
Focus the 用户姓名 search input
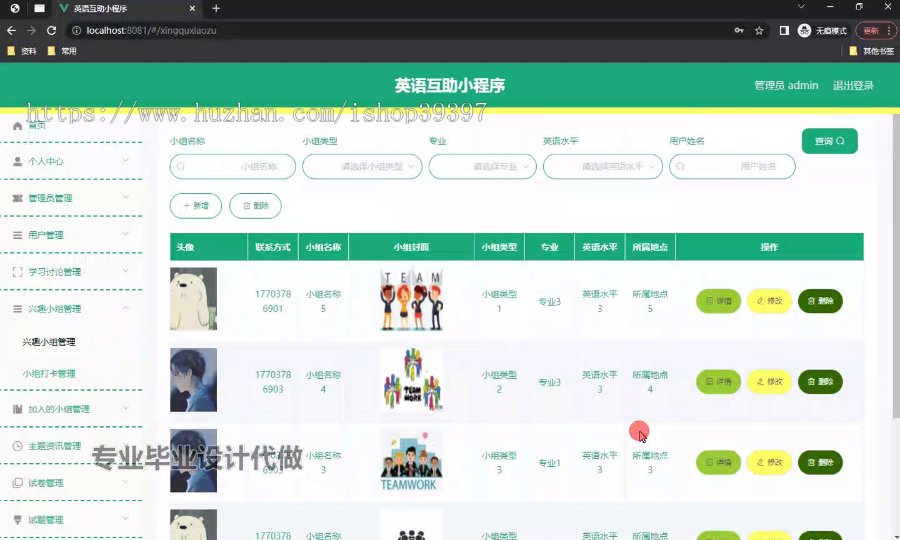pos(732,166)
